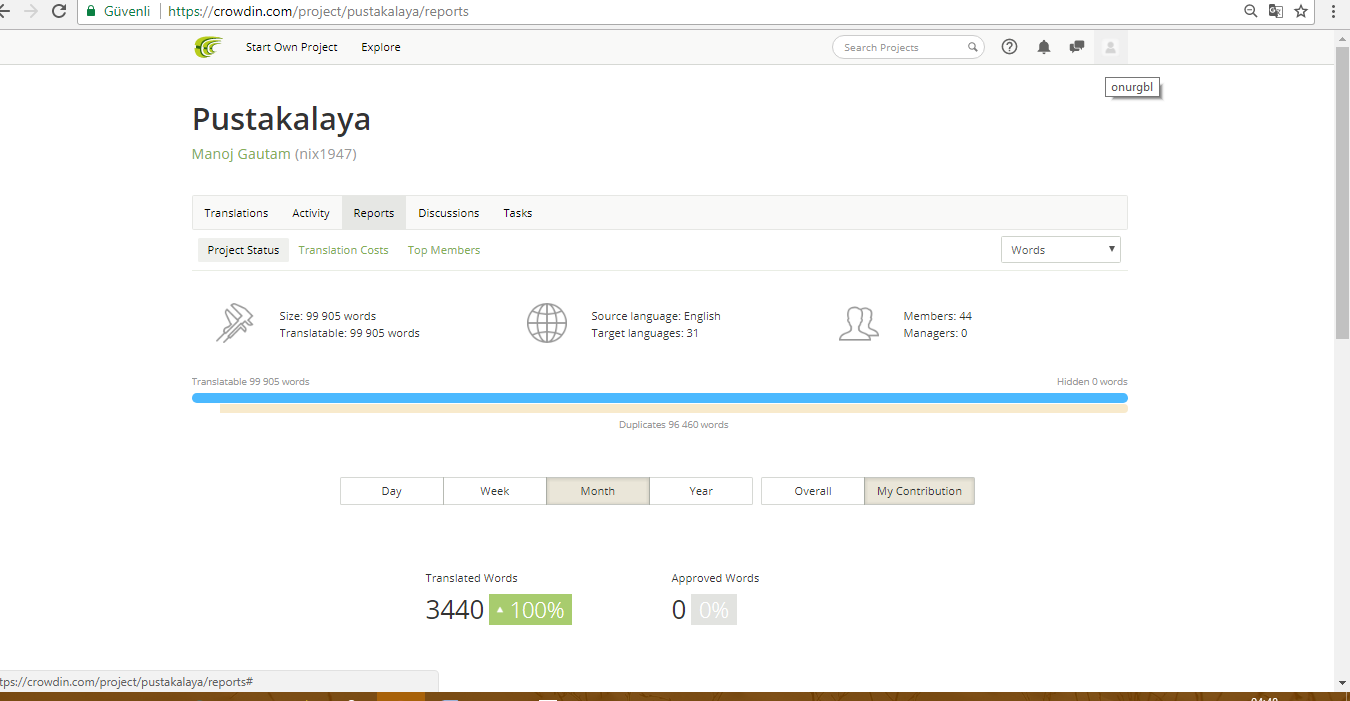Image resolution: width=1350 pixels, height=701 pixels.
Task: Click the 'Hidden 0 words' label
Action: (1092, 382)
